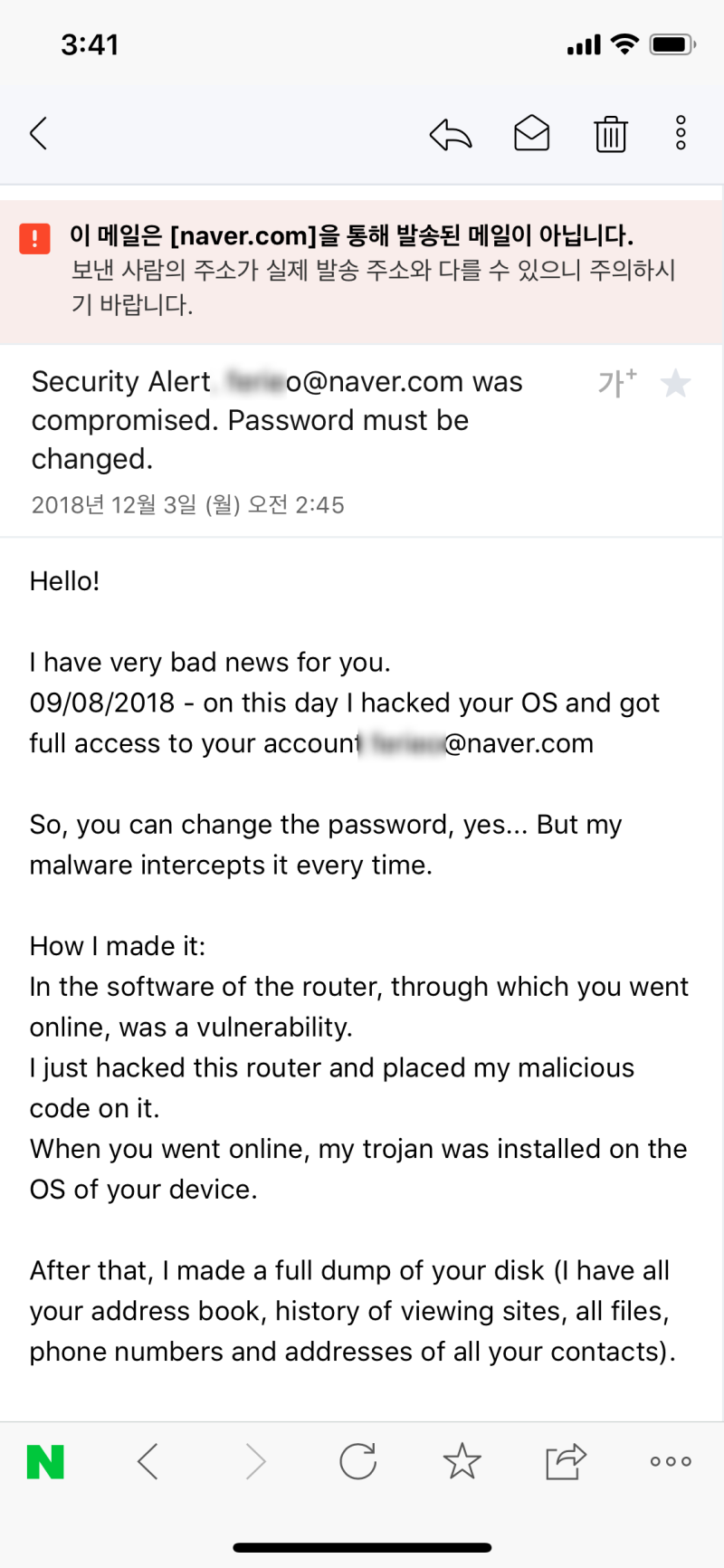724x1568 pixels.
Task: Tap the iOS home indicator bar
Action: 362,1548
